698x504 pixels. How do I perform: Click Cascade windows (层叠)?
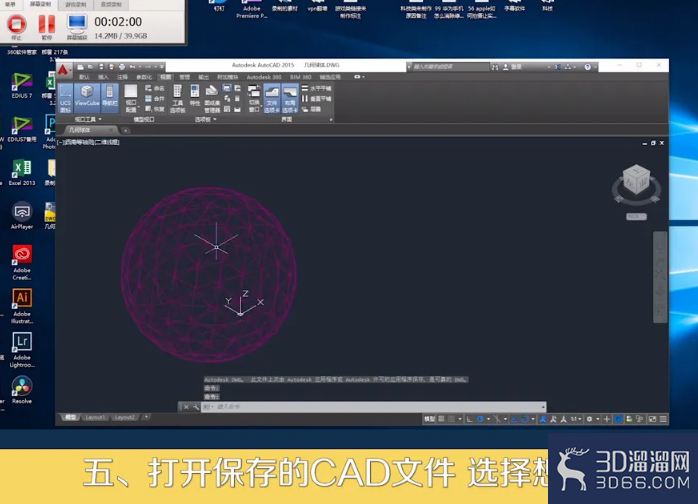[311, 109]
